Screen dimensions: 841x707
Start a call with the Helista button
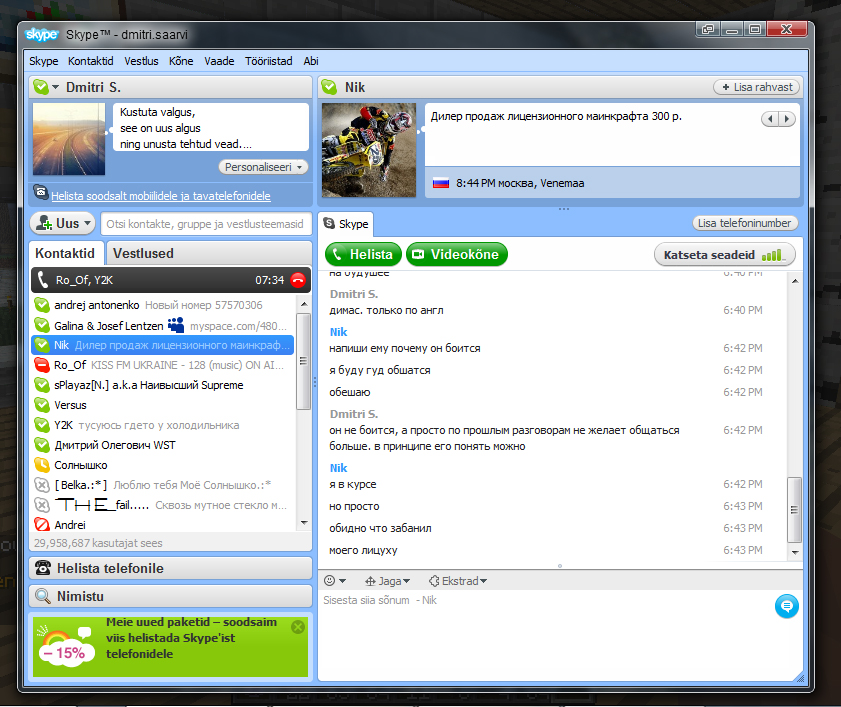363,254
